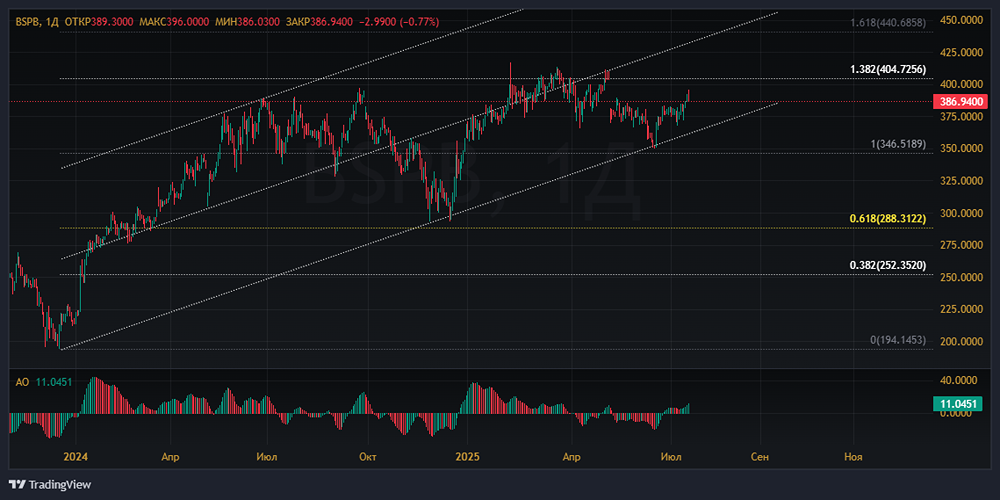Click the ОТКР 389.3000 open value
Viewport: 1000px width, 500px height.
click(98, 22)
